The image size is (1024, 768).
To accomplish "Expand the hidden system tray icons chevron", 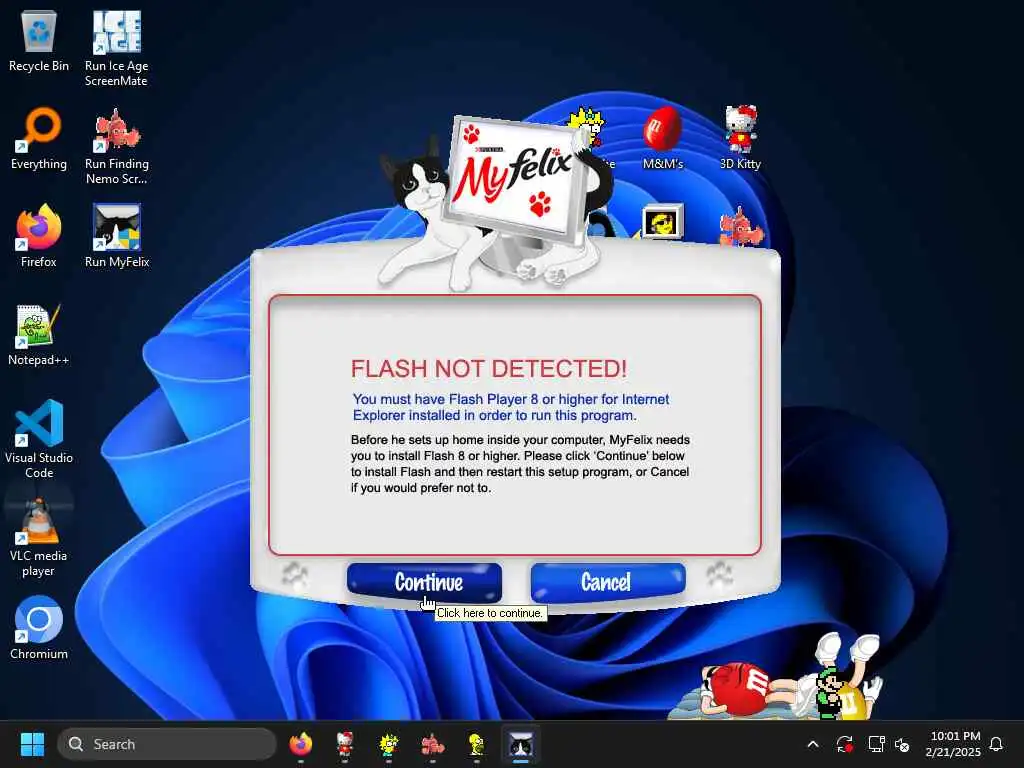I will click(x=813, y=744).
